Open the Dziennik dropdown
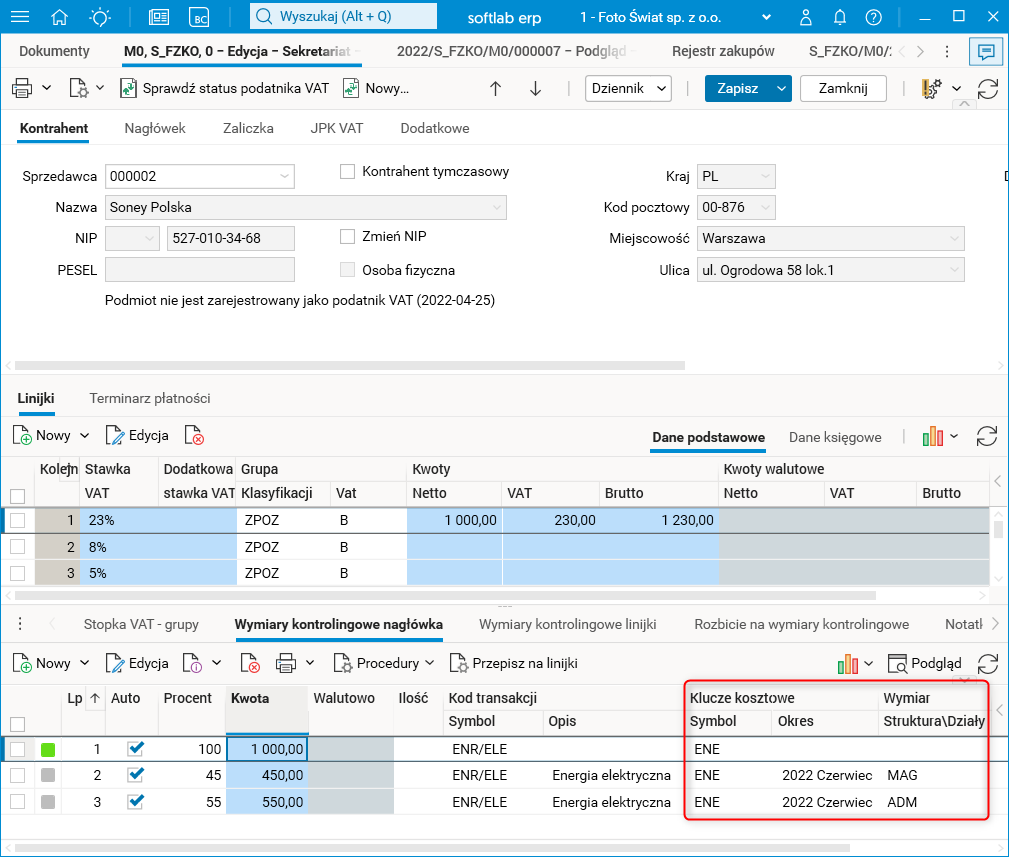Viewport: 1009px width, 857px height. pos(628,88)
